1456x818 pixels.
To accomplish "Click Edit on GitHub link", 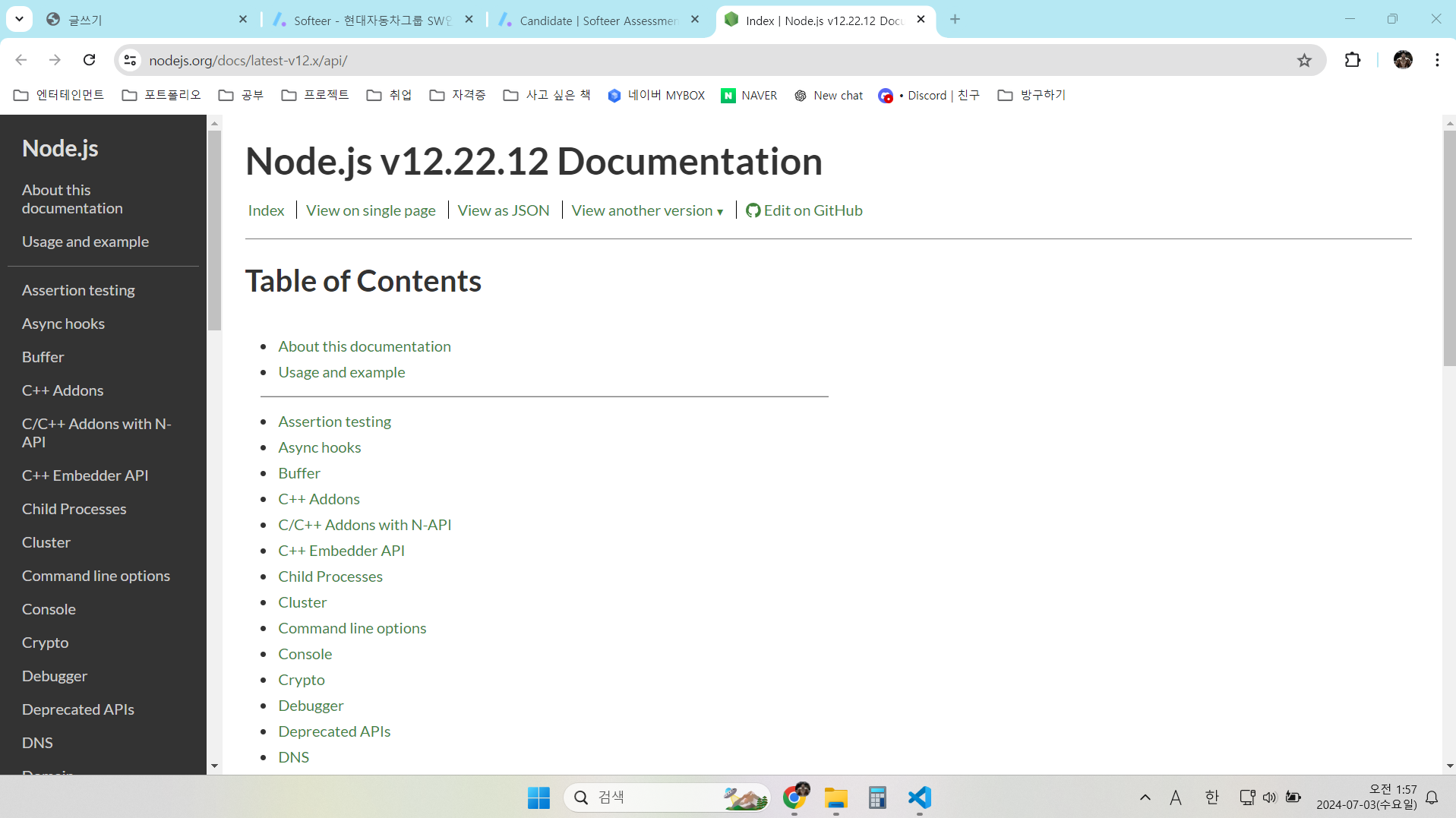I will [x=804, y=210].
